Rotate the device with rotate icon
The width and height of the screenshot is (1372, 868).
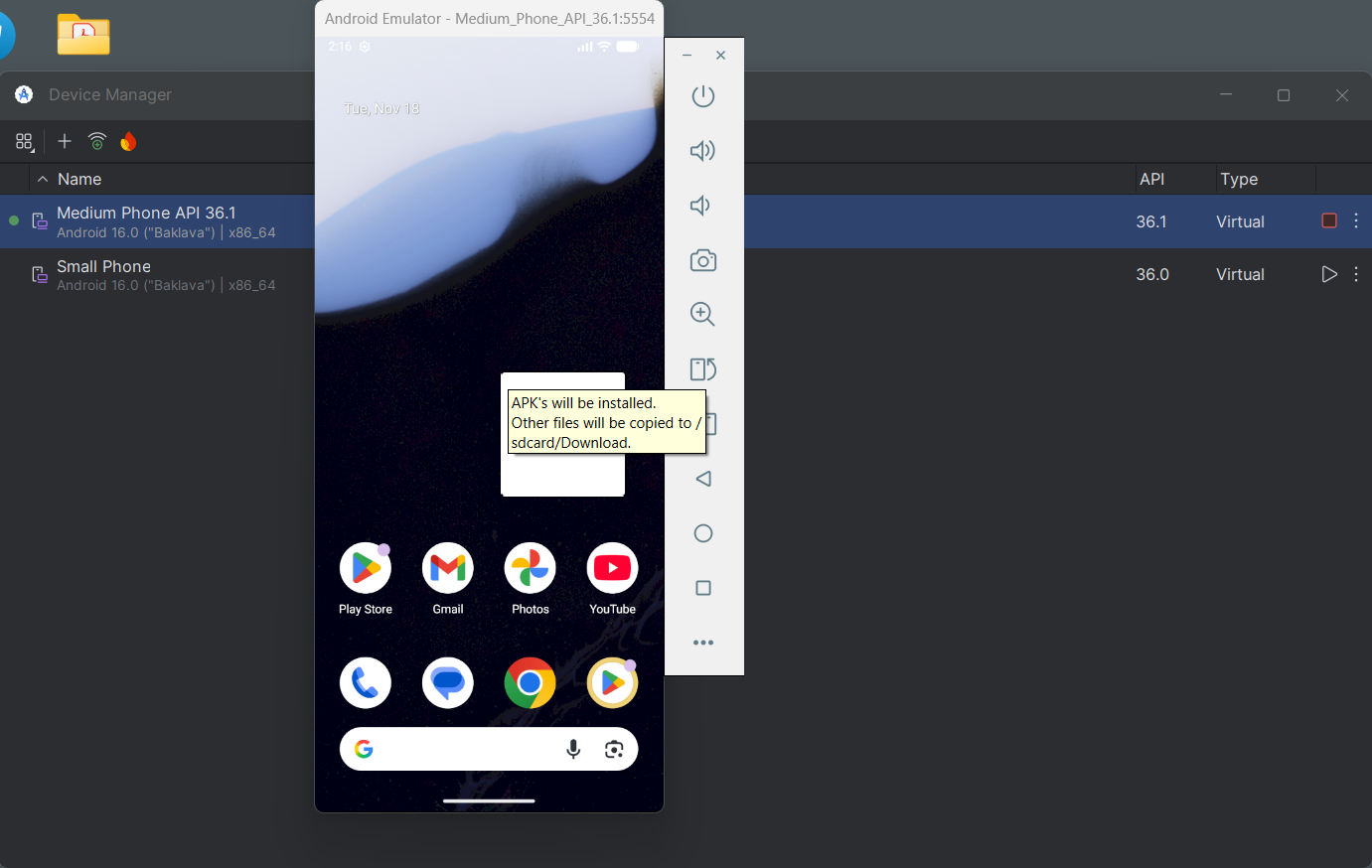coord(703,369)
